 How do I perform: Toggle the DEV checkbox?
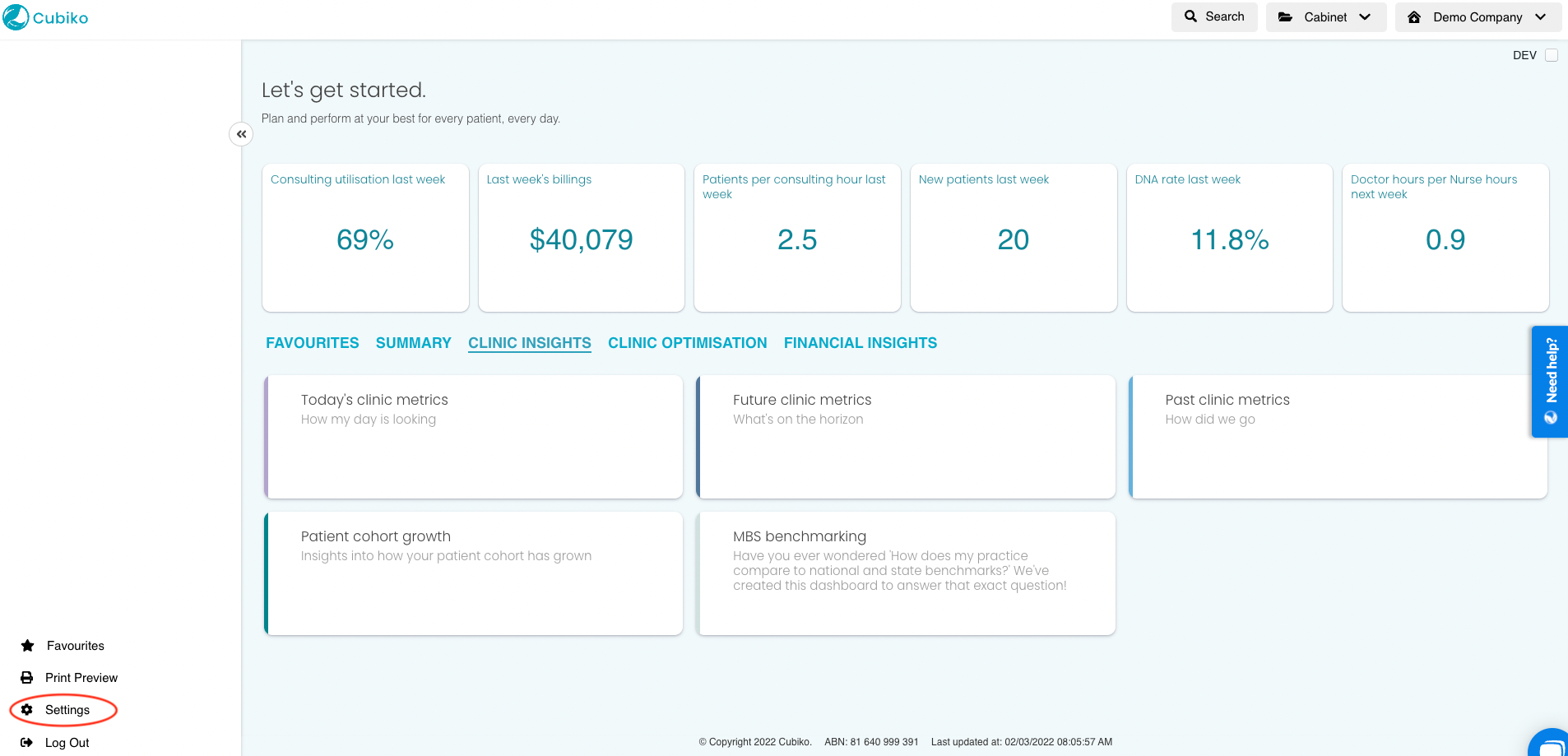pyautogui.click(x=1551, y=55)
